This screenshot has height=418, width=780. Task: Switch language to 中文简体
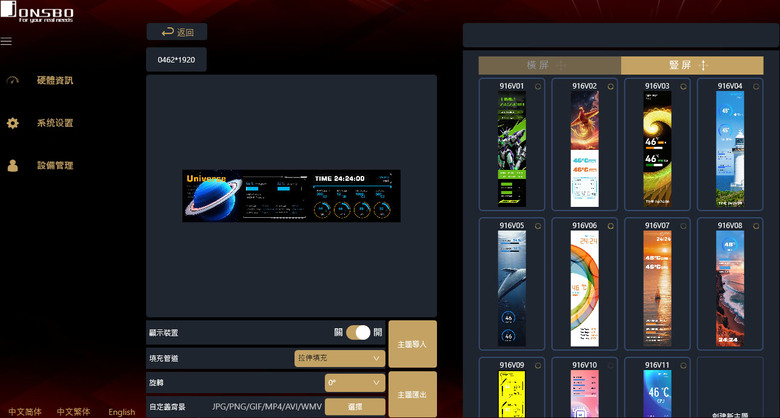(25, 412)
